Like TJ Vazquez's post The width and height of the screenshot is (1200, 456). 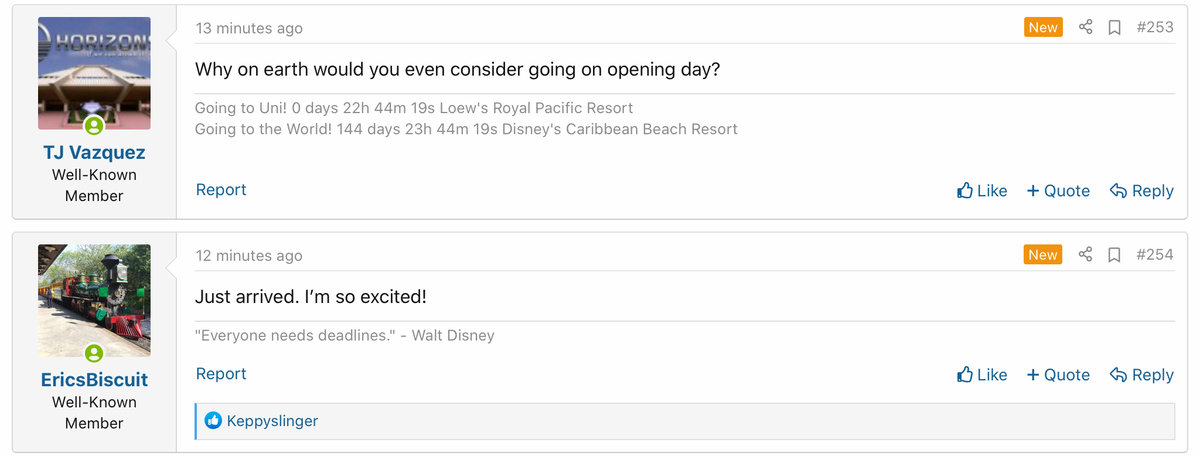(982, 190)
